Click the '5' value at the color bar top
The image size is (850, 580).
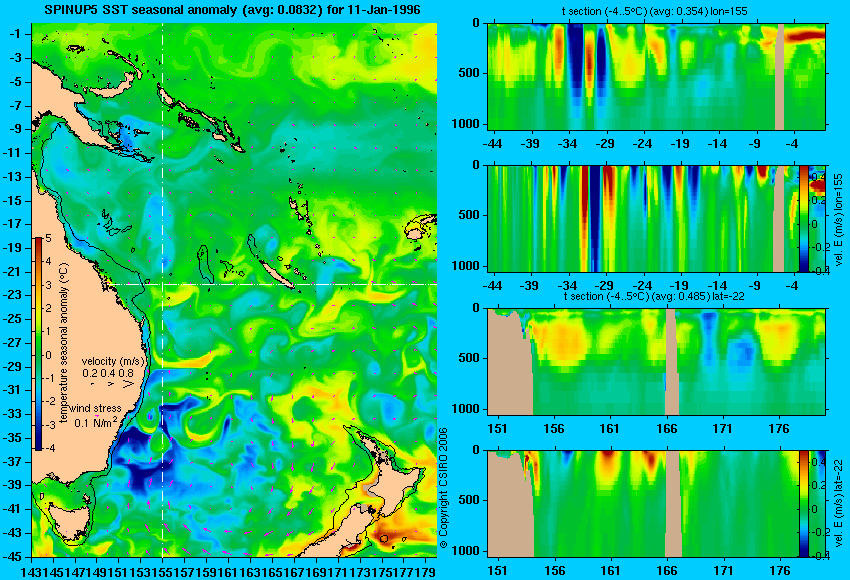48,238
